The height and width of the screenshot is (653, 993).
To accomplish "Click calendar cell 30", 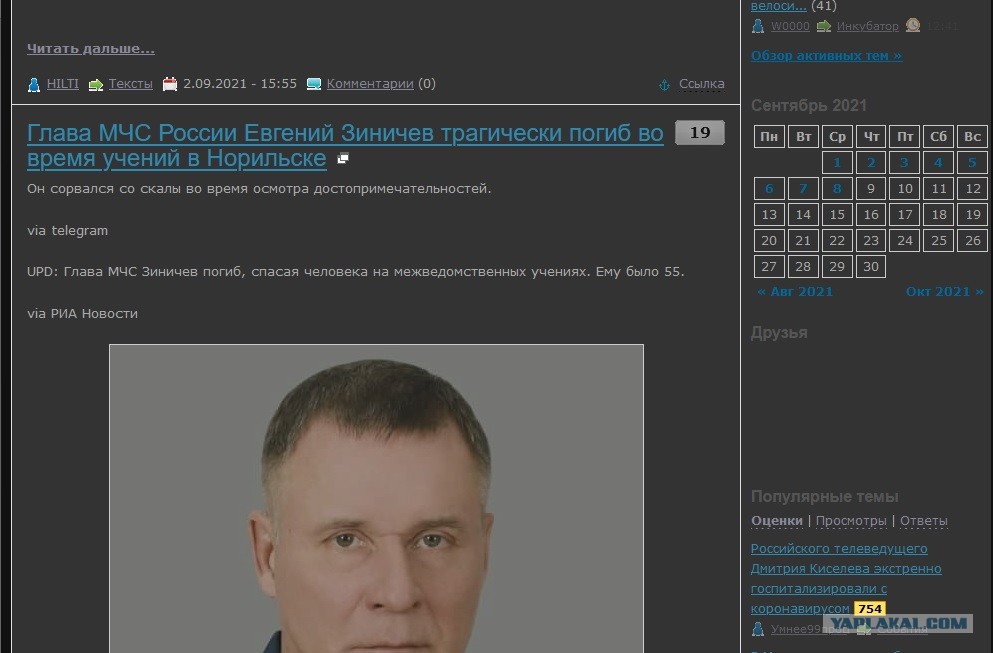I will [x=871, y=267].
